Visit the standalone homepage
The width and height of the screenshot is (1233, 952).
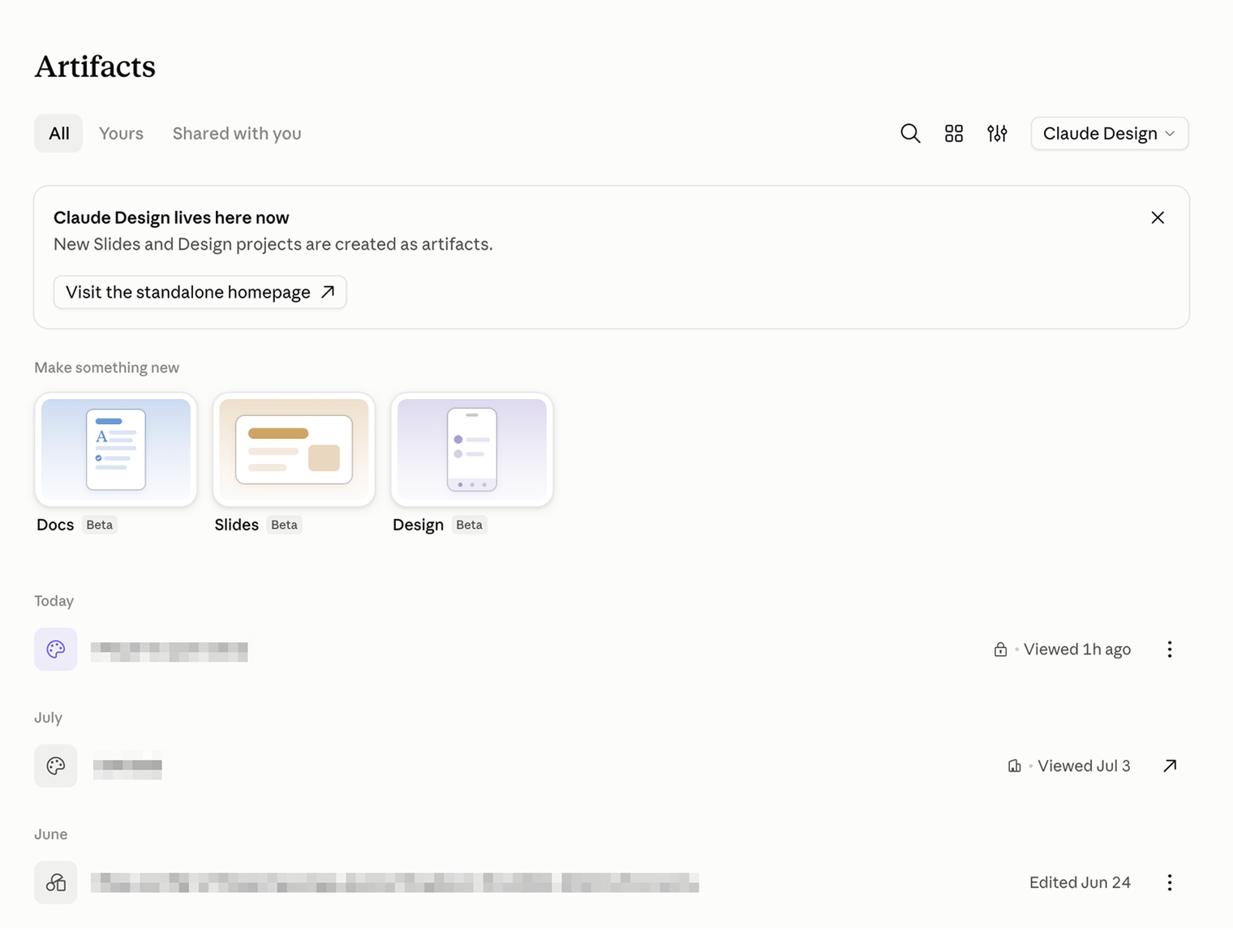[200, 292]
